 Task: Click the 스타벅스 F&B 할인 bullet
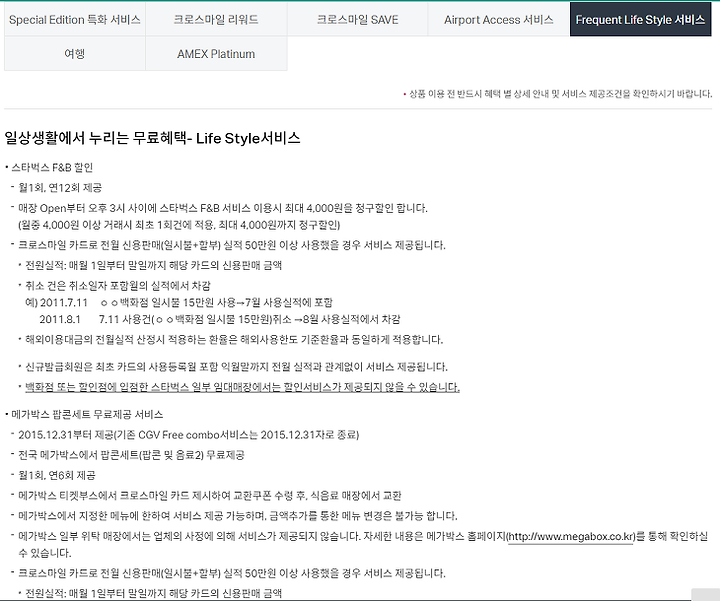tap(52, 168)
